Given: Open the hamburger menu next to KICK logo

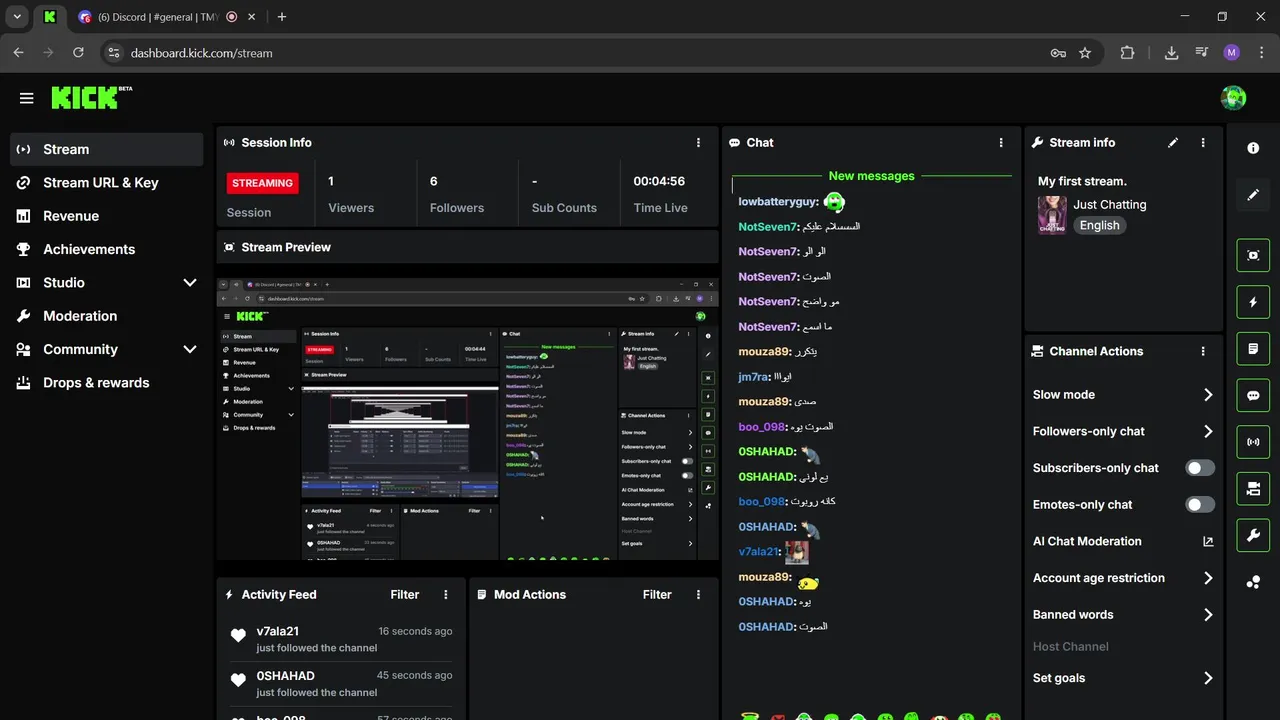Looking at the screenshot, I should 27,98.
